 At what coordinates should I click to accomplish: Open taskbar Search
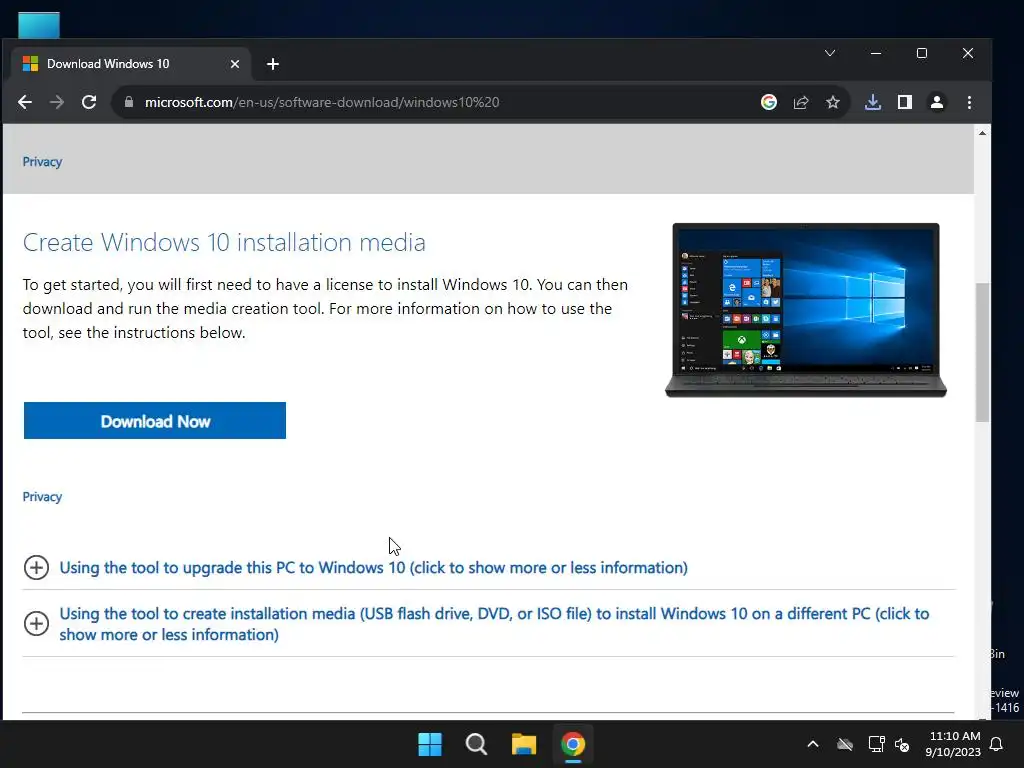pos(476,744)
